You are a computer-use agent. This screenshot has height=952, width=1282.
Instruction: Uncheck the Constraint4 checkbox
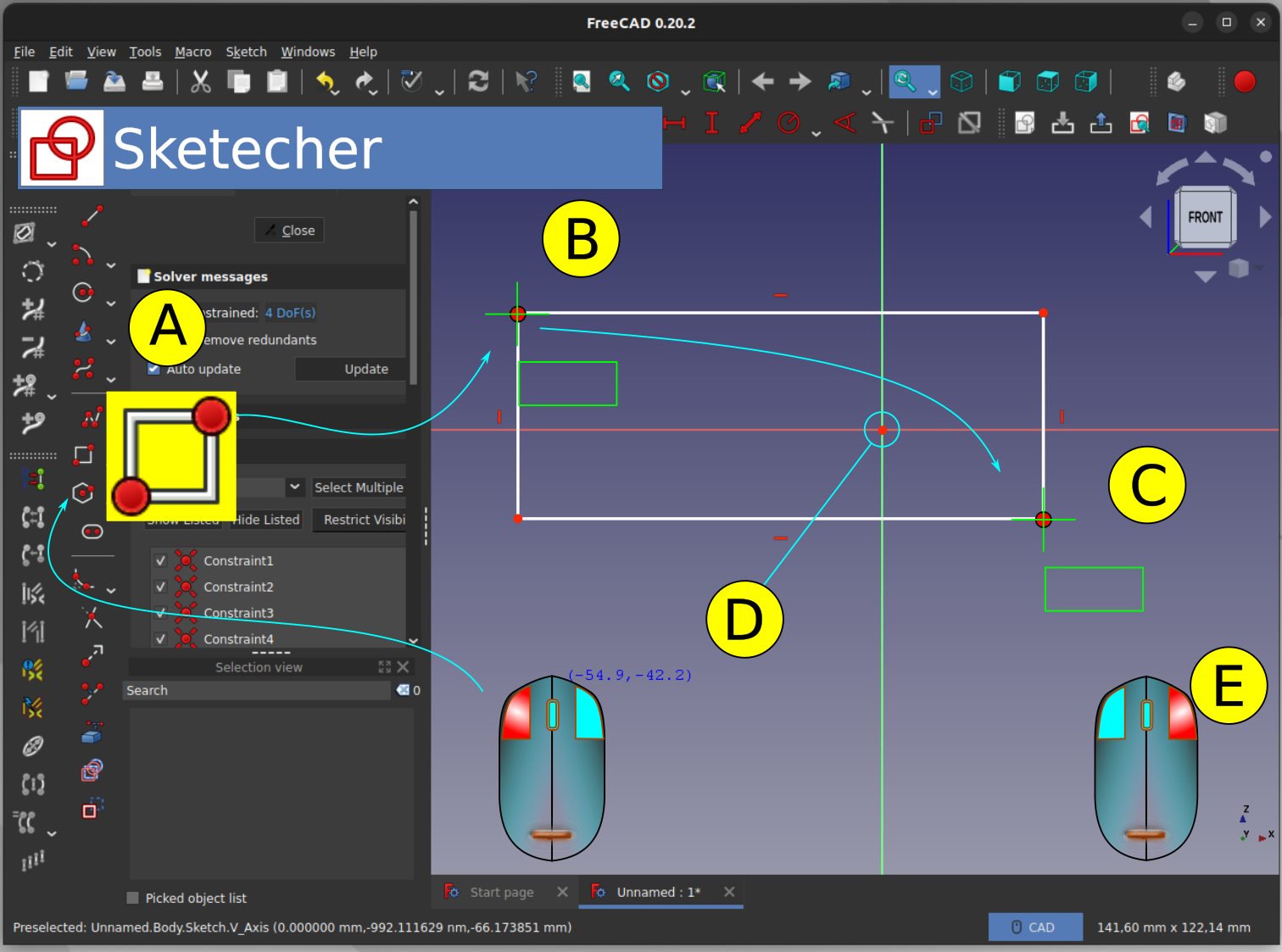160,639
